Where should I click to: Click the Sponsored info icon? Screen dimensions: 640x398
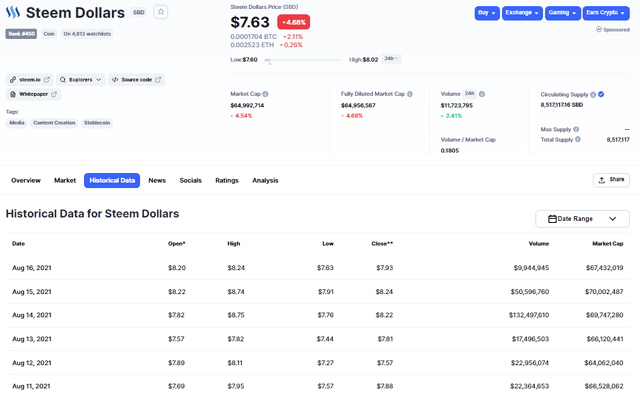click(599, 29)
